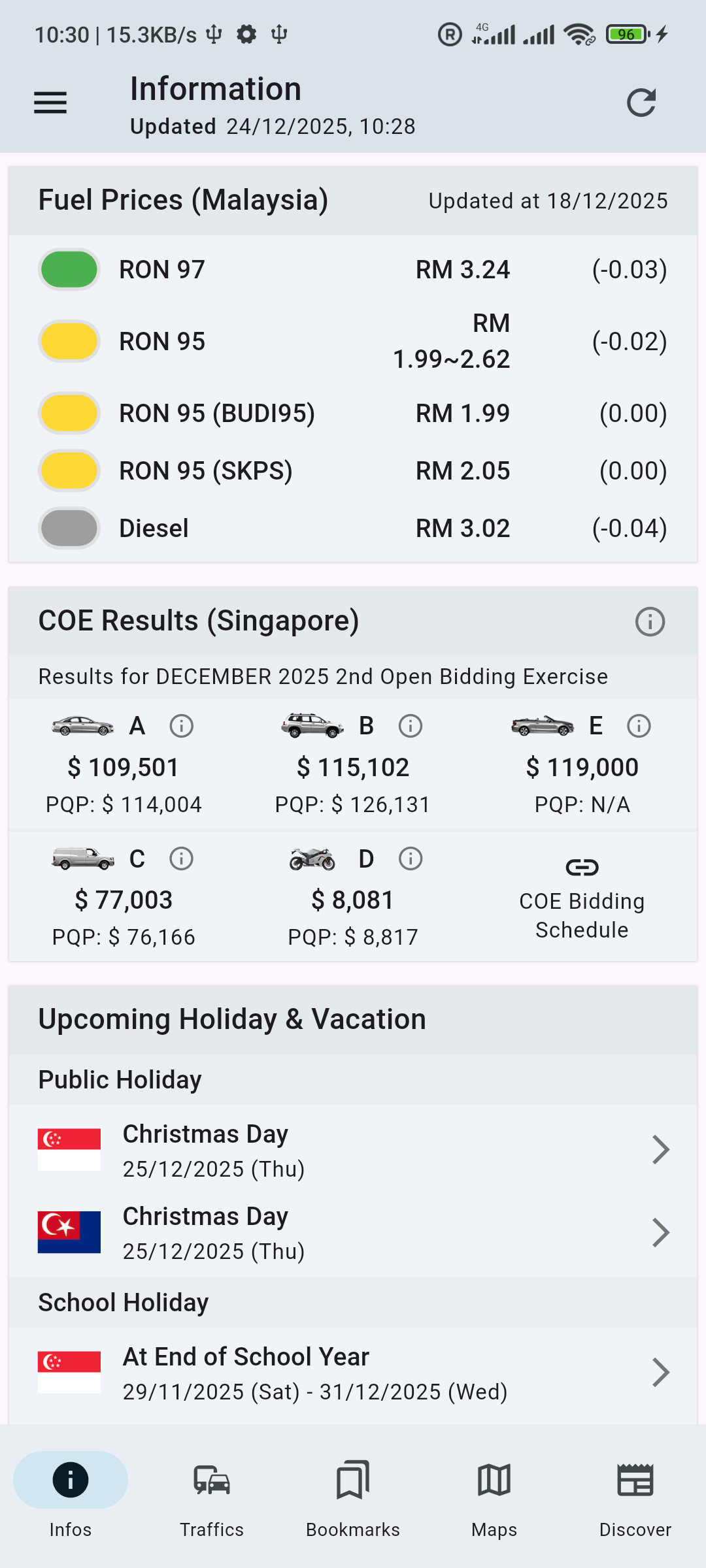Tap the grey Diesel color pill
The image size is (706, 1568).
pyautogui.click(x=69, y=528)
